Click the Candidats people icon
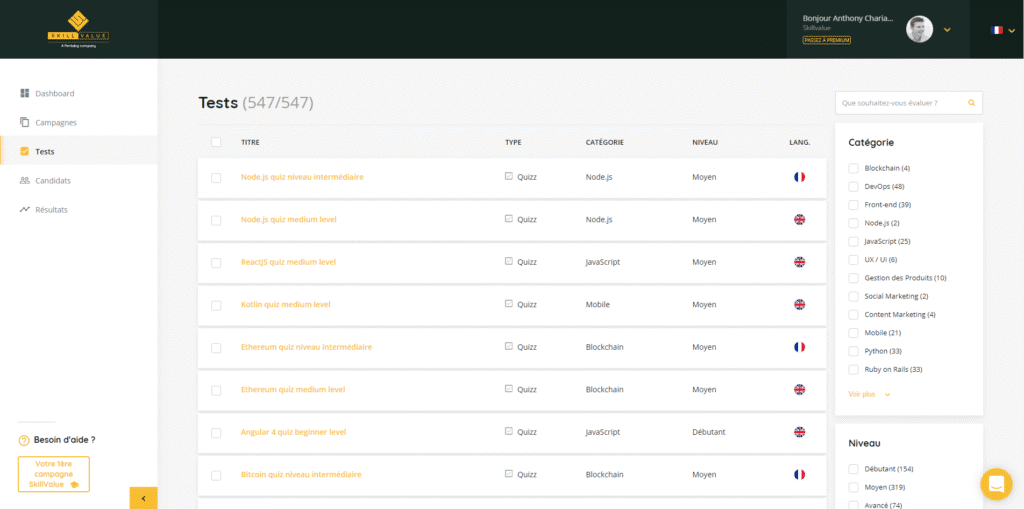Image resolution: width=1024 pixels, height=509 pixels. (25, 181)
